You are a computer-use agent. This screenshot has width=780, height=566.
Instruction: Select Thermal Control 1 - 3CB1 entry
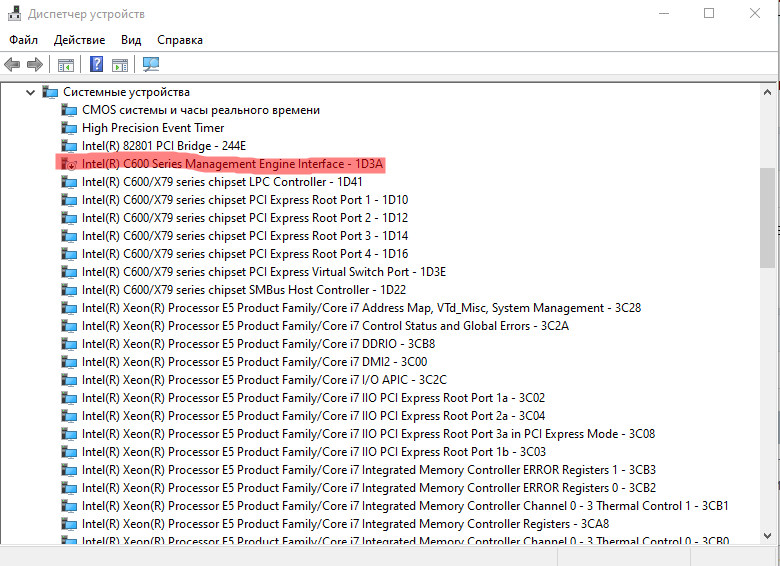[405, 506]
